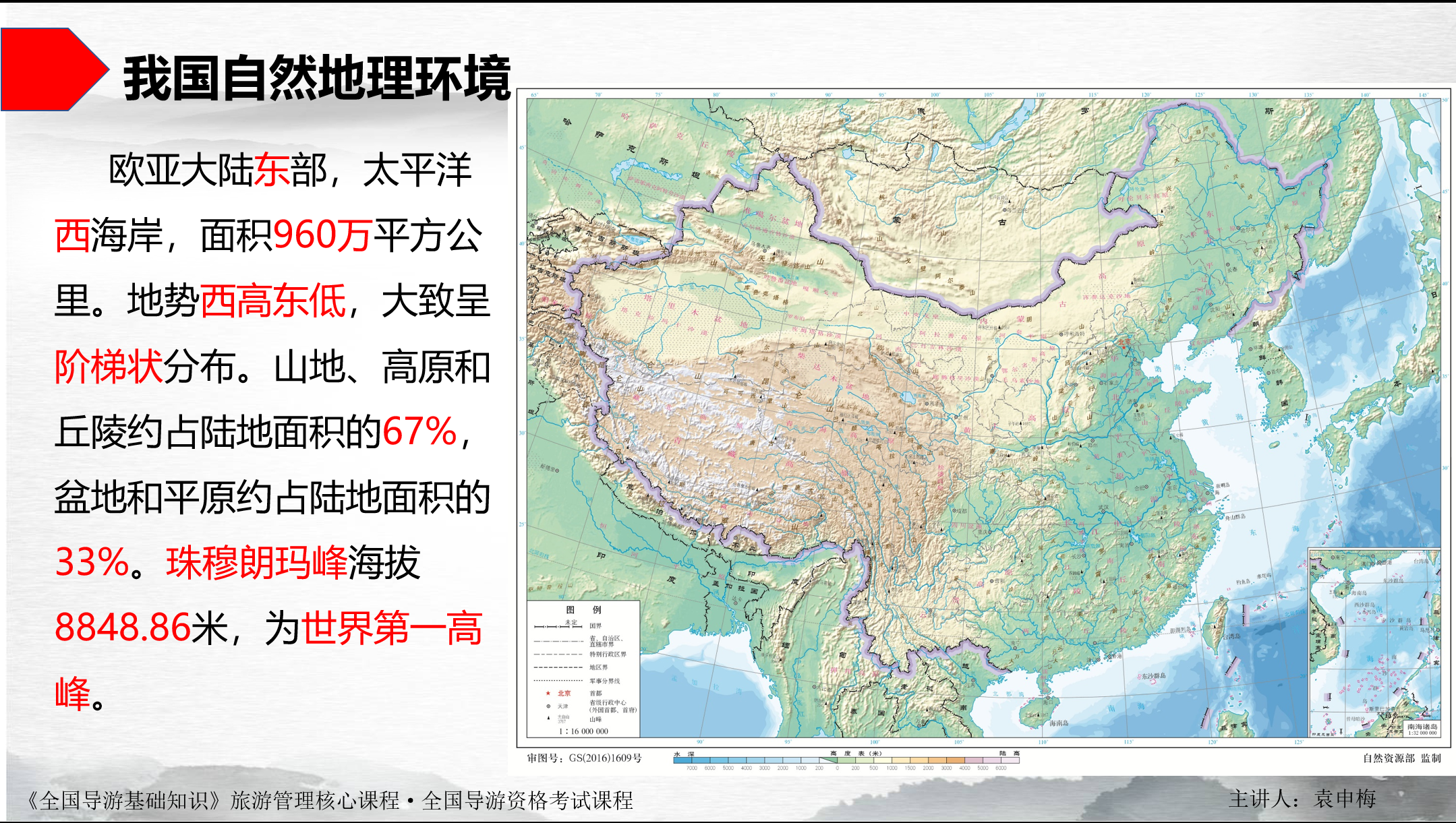Click the red text 960万
This screenshot has height=823, width=1456.
[x=322, y=235]
